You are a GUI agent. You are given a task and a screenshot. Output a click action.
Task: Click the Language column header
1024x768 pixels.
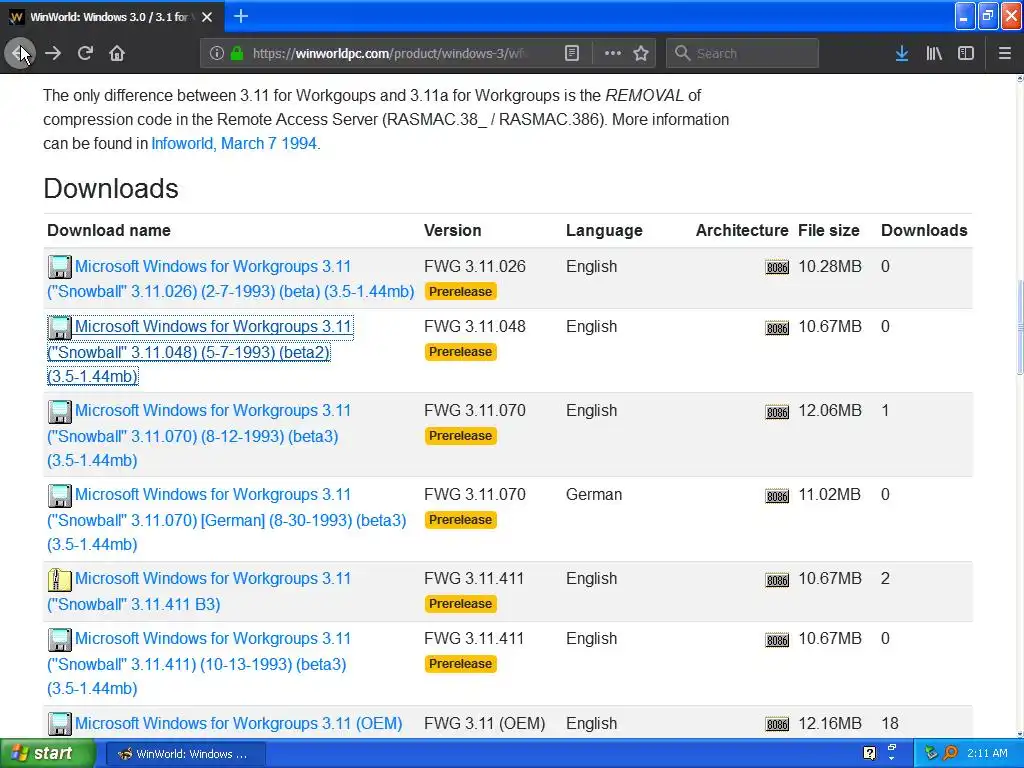pos(604,231)
